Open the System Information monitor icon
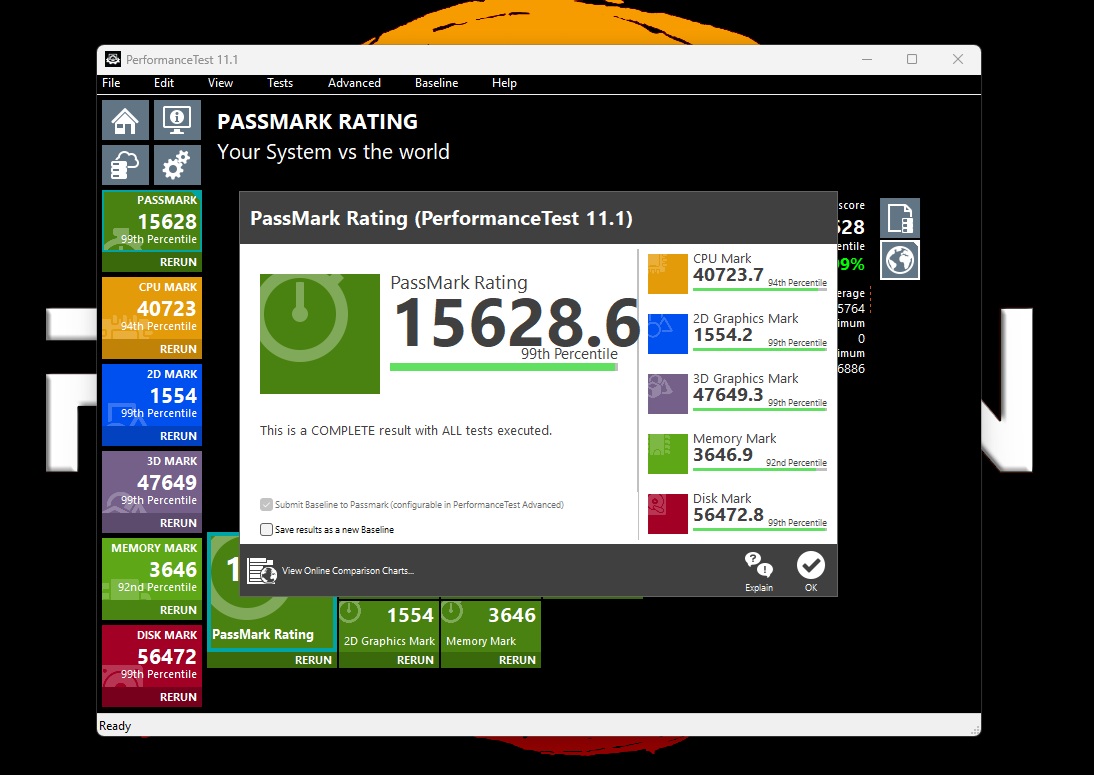 point(177,120)
